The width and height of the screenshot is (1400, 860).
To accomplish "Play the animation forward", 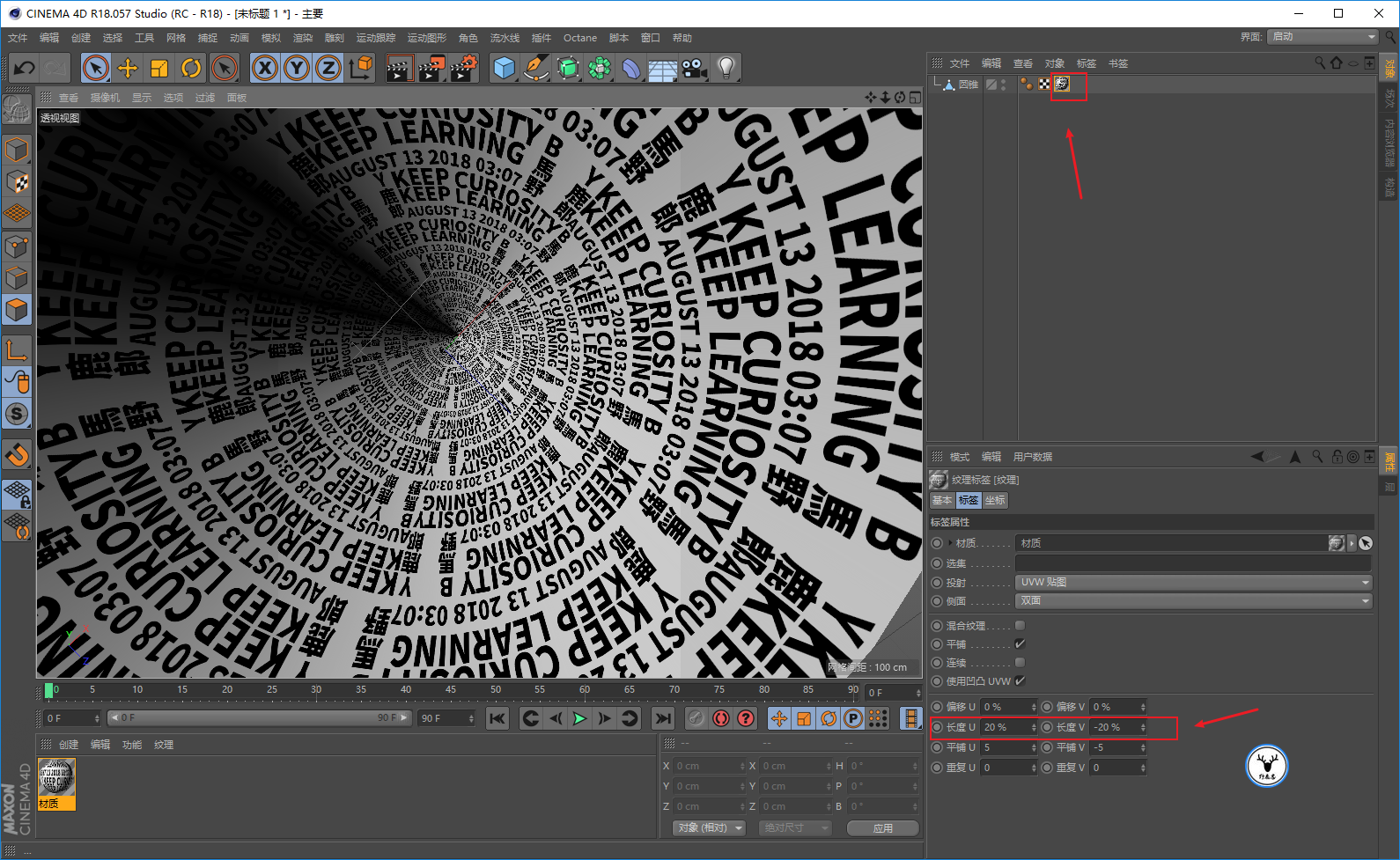I will pos(579,718).
